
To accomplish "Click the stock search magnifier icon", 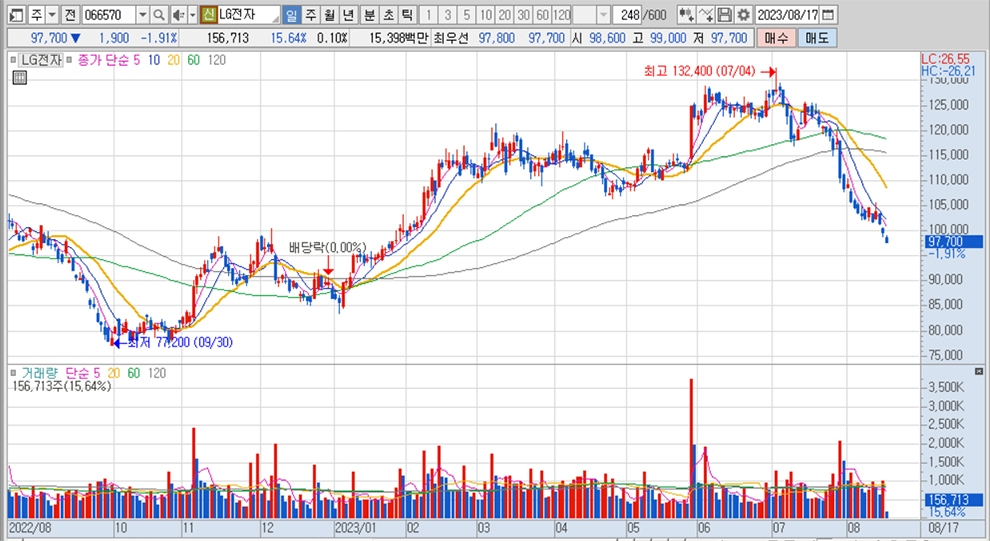I will coord(159,15).
